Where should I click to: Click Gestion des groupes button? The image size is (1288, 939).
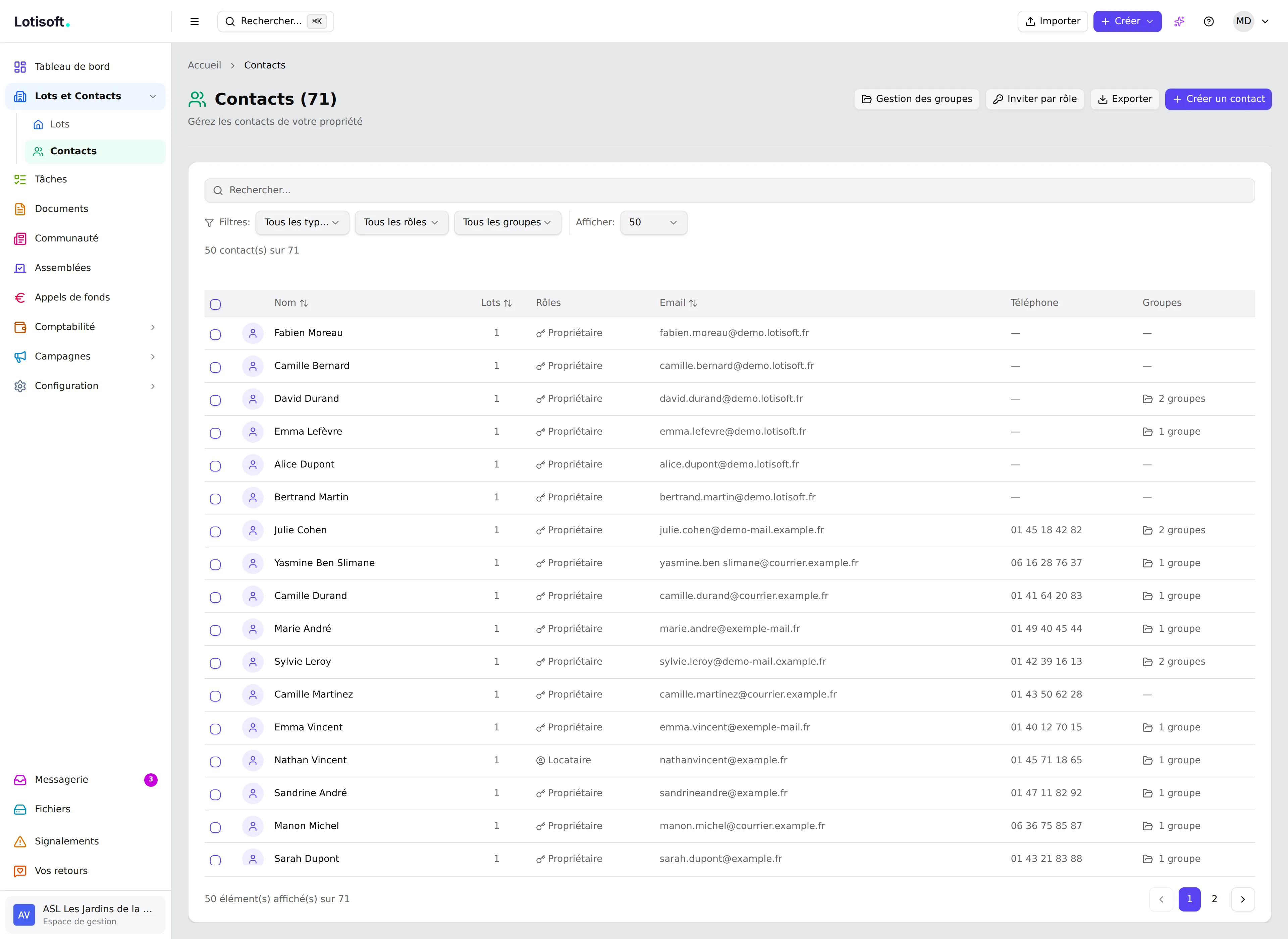pyautogui.click(x=916, y=99)
